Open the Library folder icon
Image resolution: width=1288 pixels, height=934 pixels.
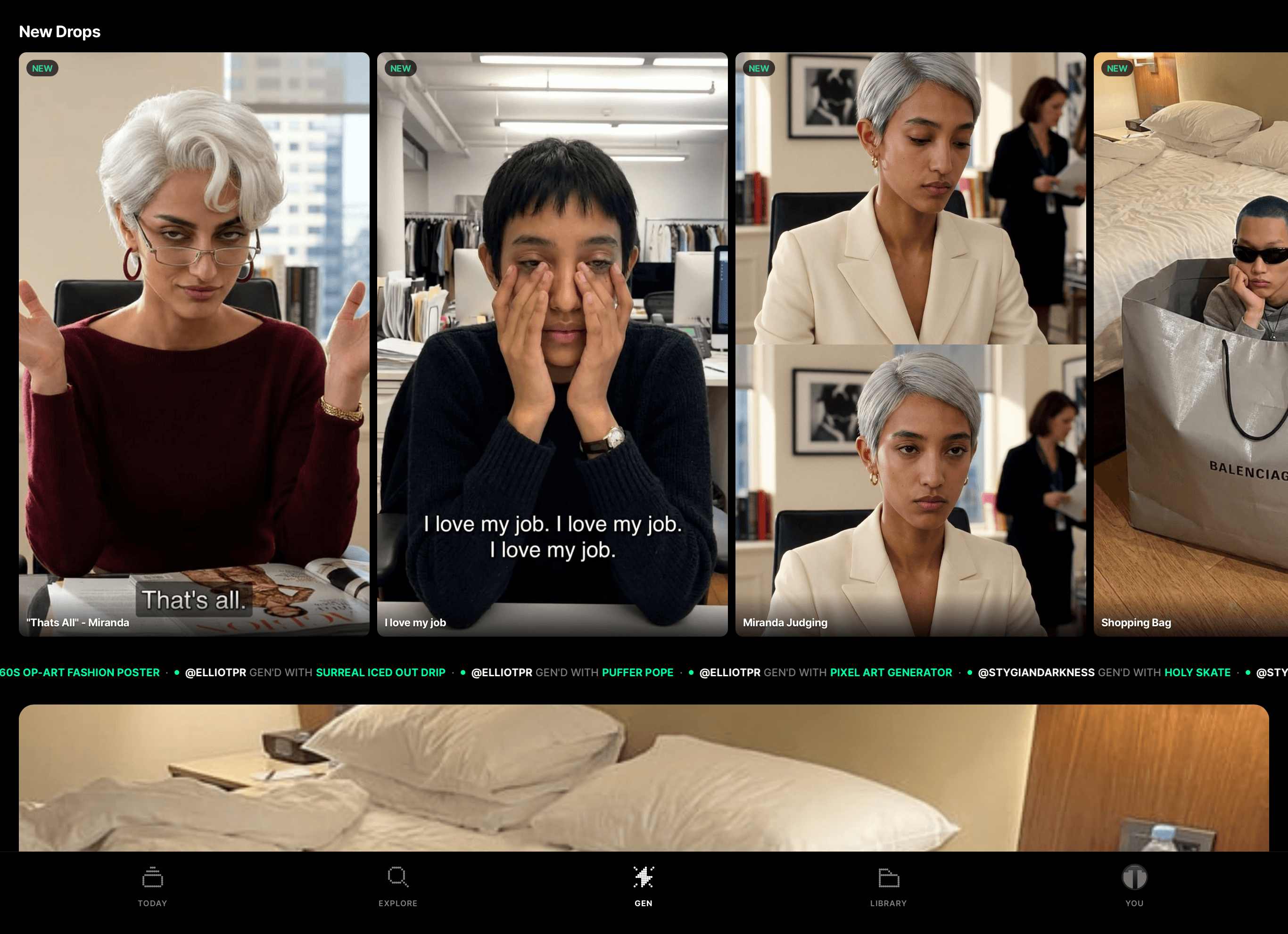pyautogui.click(x=889, y=878)
